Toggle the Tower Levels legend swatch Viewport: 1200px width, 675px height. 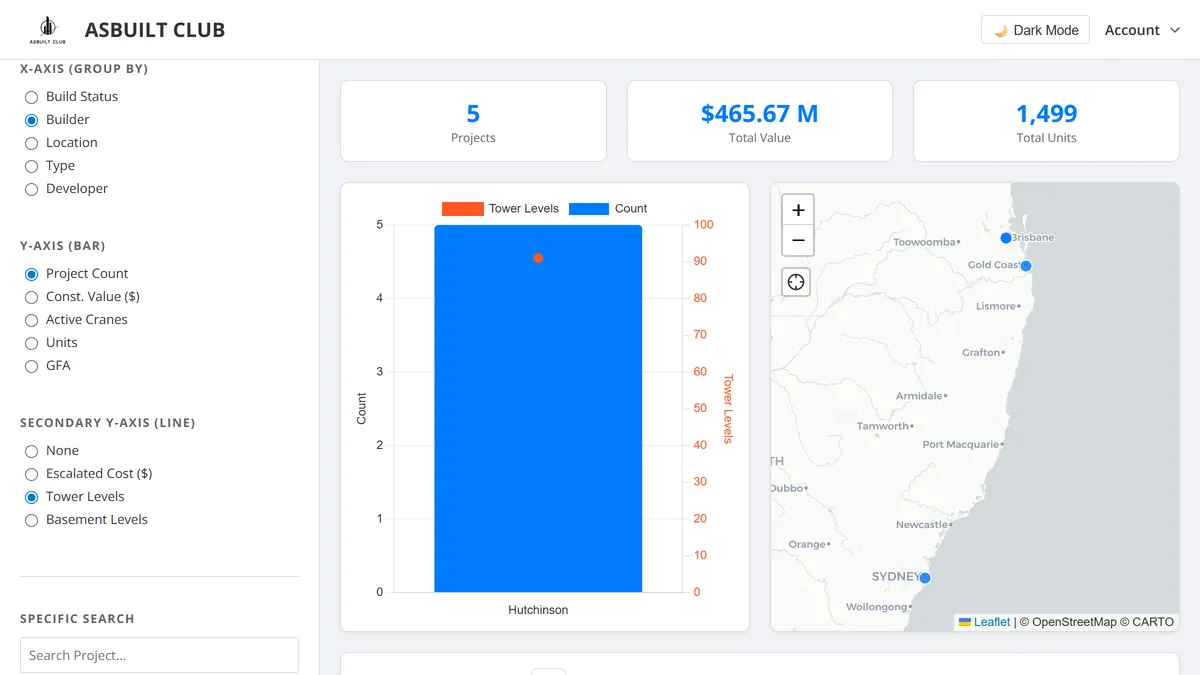[463, 209]
